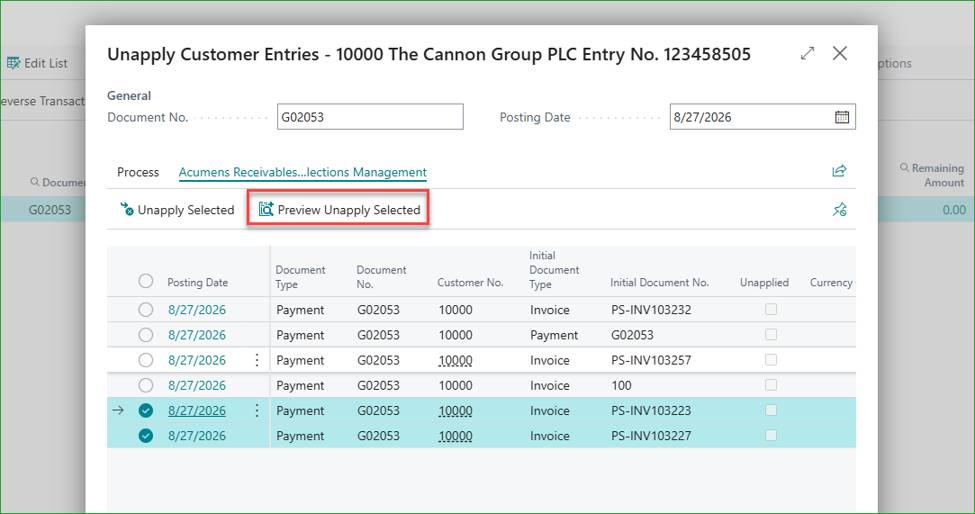975x514 pixels.
Task: Select the row with Initial Document No. 100
Action: click(146, 385)
